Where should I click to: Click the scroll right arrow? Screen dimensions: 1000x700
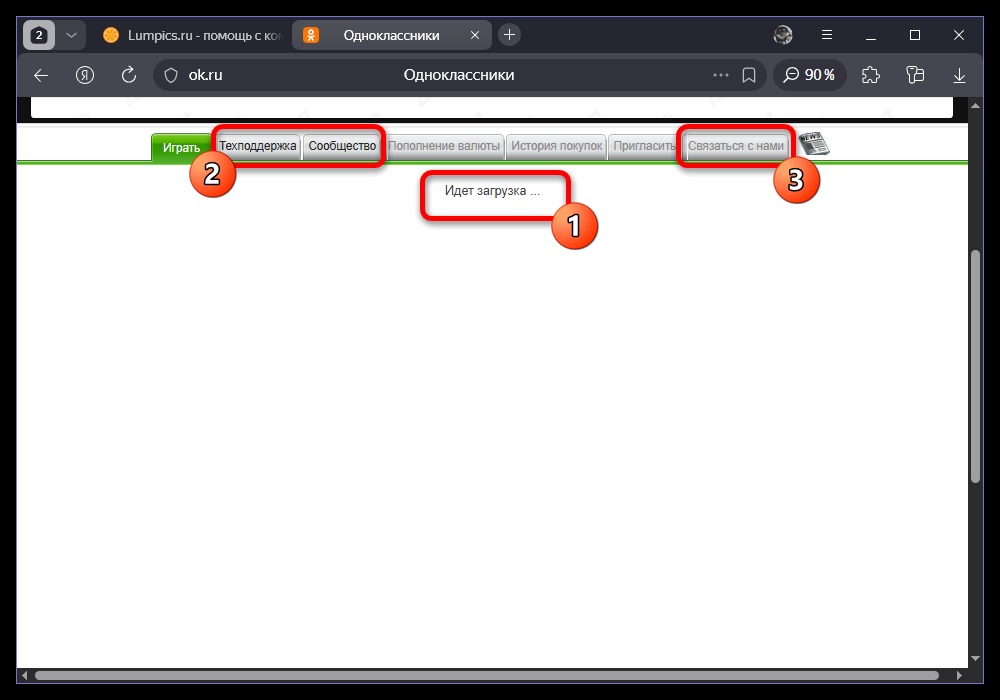click(x=959, y=675)
